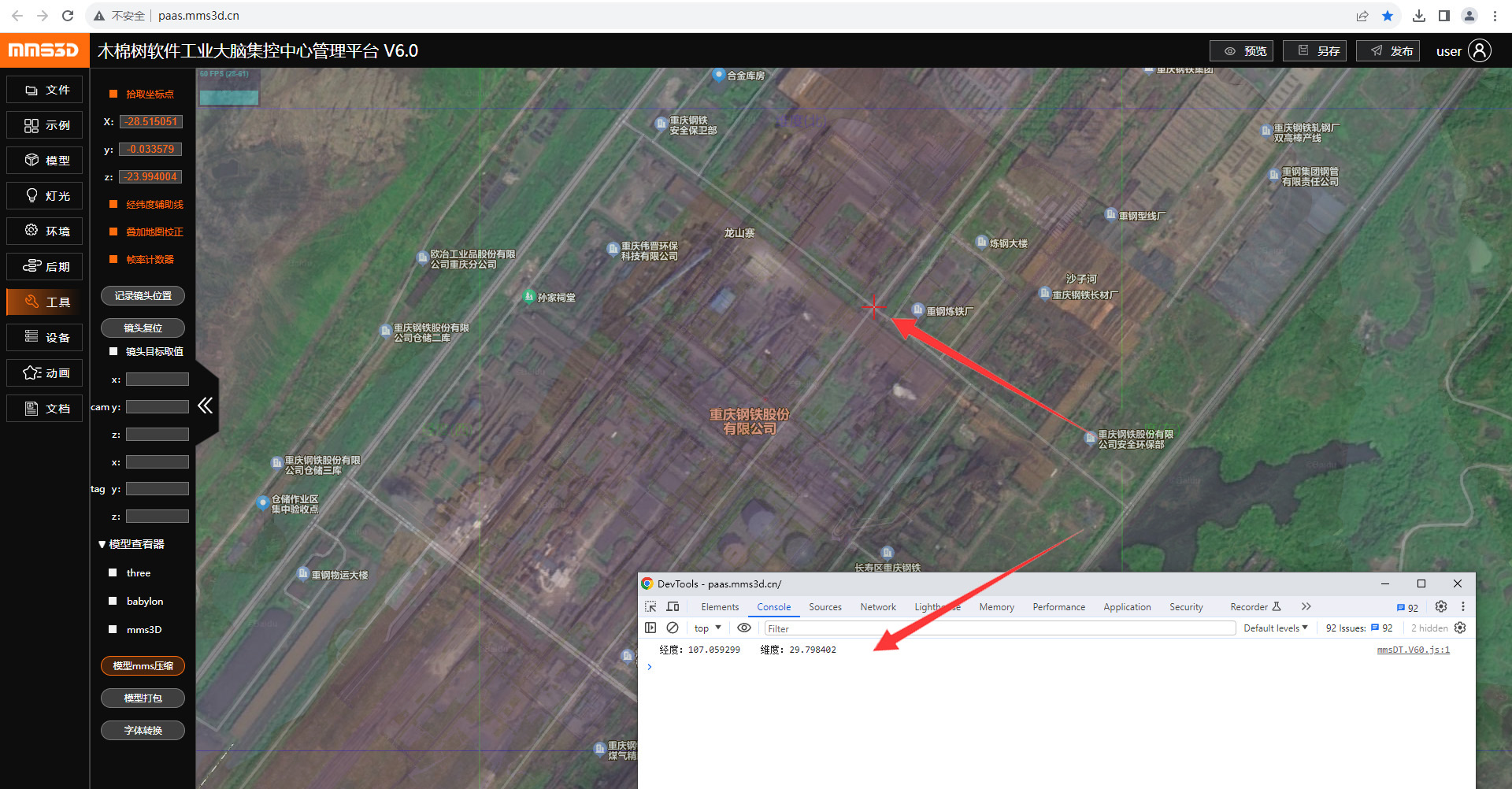This screenshot has width=1512, height=789.
Task: Enable 镜头目标取值 checkbox
Action: [x=113, y=352]
